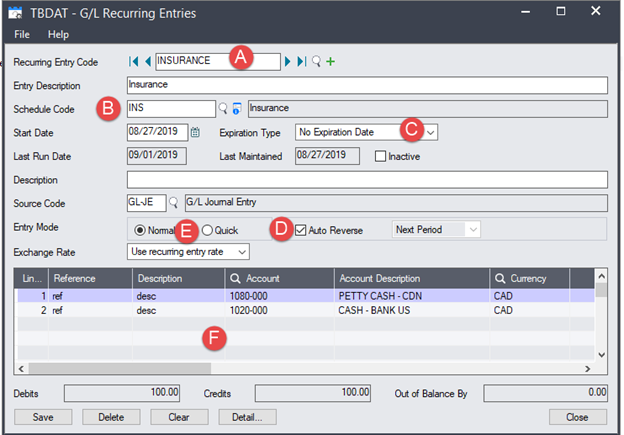This screenshot has height=435, width=624.
Task: Click the Source Code field GL-JE
Action: (146, 203)
